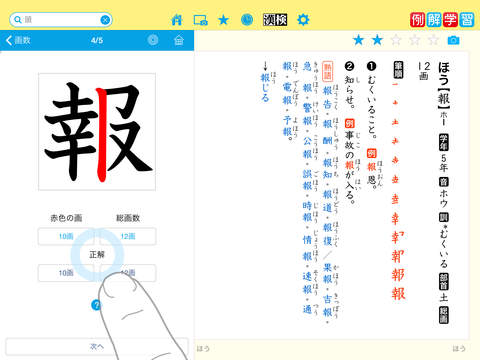This screenshot has width=480, height=360.
Task: Set rating to five stars
Action: point(433,40)
